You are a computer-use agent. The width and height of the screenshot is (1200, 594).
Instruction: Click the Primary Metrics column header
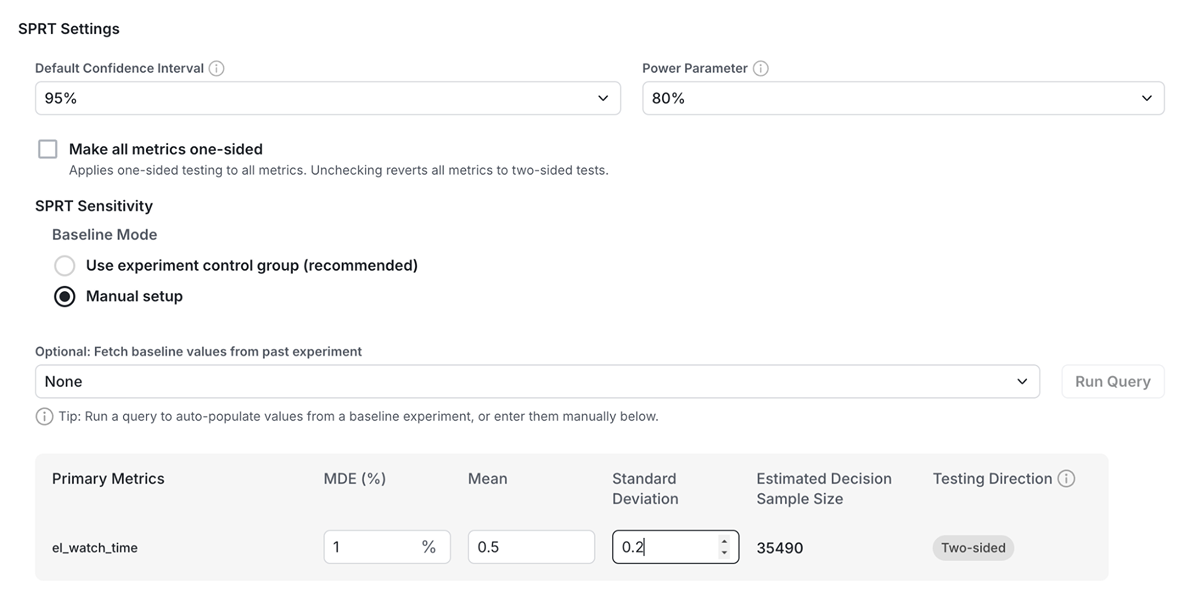click(x=108, y=479)
